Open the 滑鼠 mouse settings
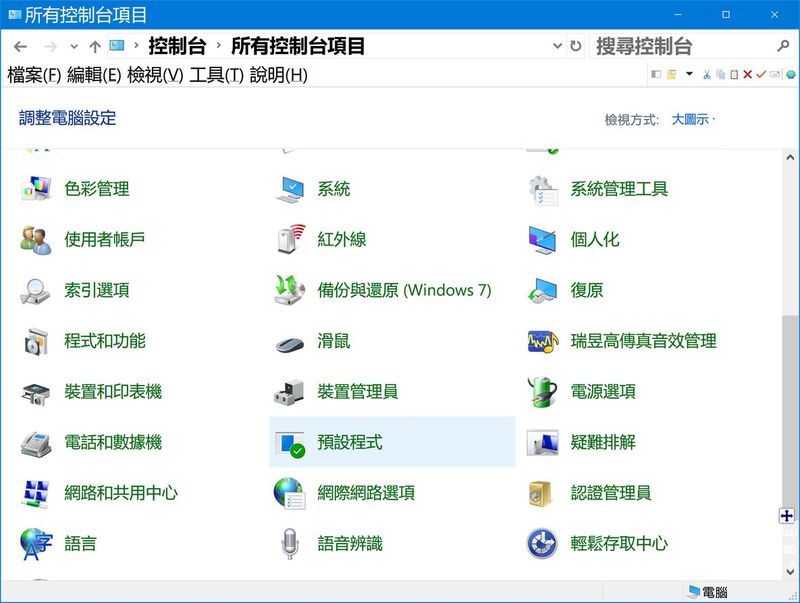This screenshot has height=603, width=800. click(336, 341)
